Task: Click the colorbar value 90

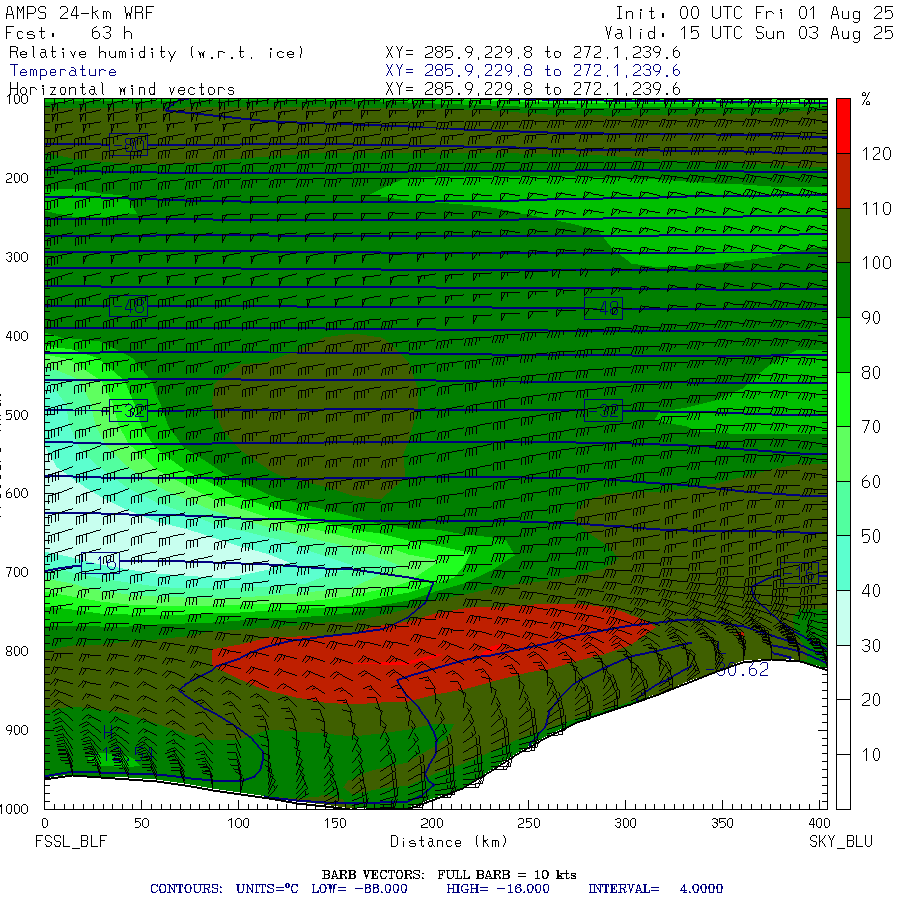Action: coord(871,317)
